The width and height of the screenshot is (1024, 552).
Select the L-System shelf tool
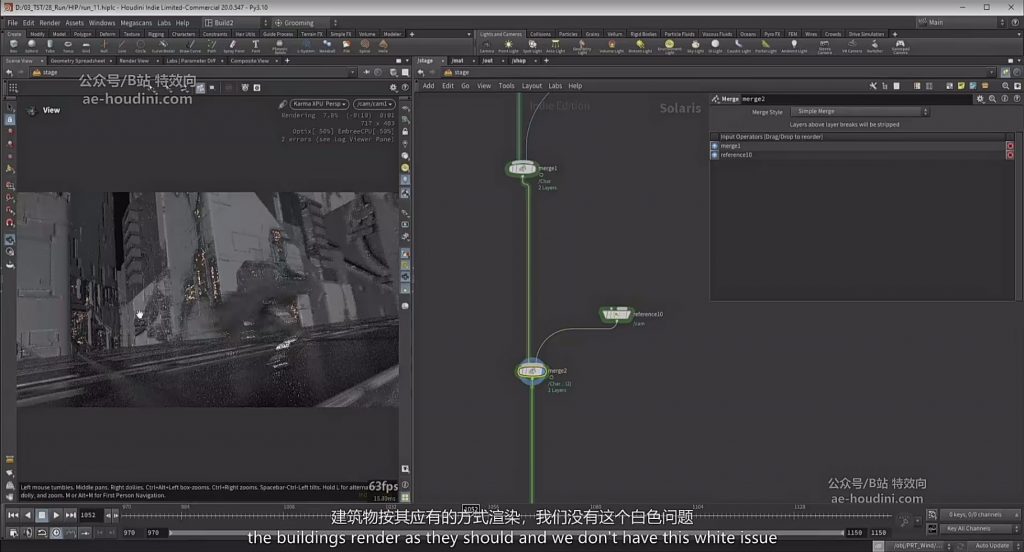coord(306,46)
